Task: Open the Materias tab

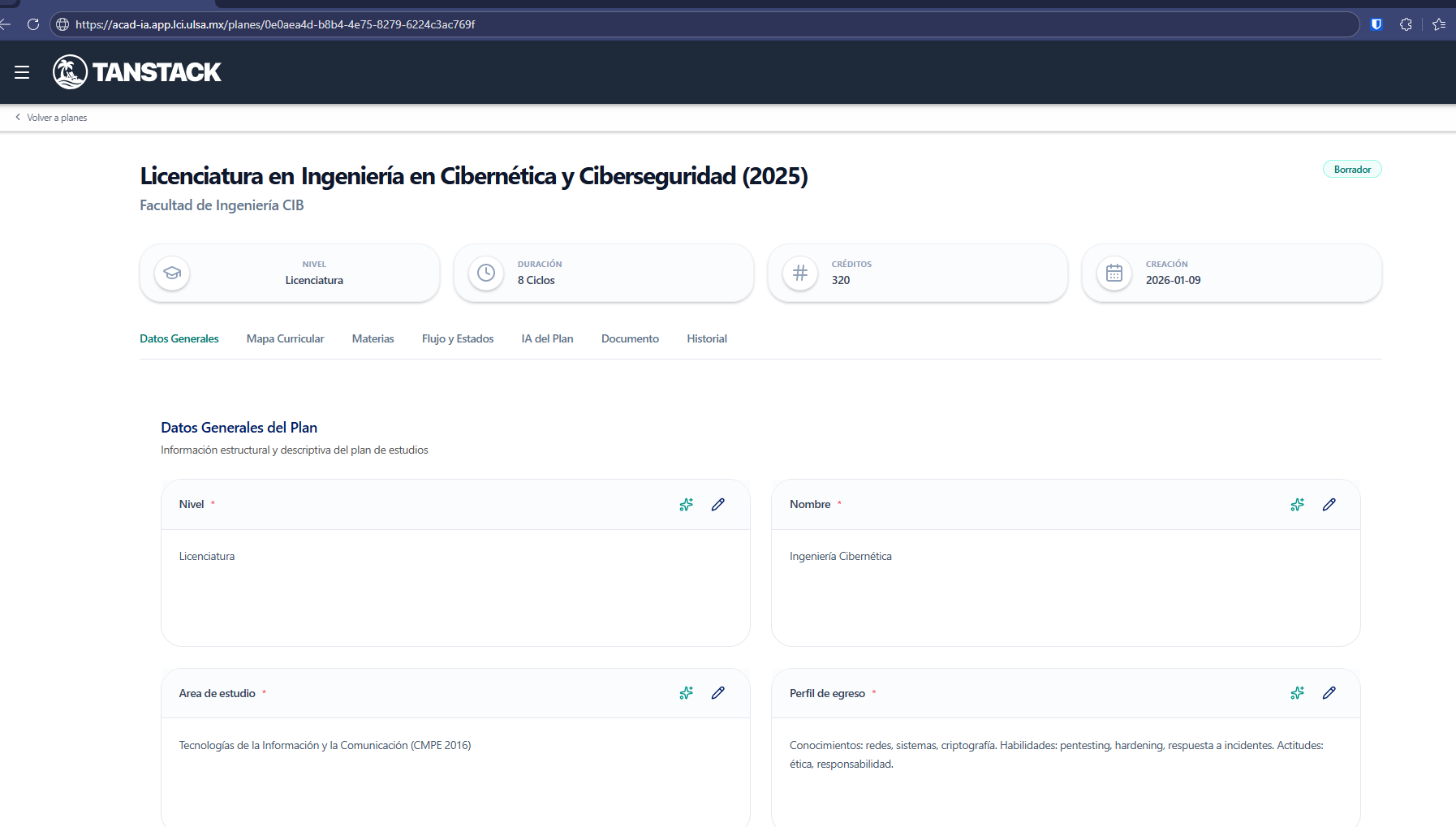Action: pos(373,338)
